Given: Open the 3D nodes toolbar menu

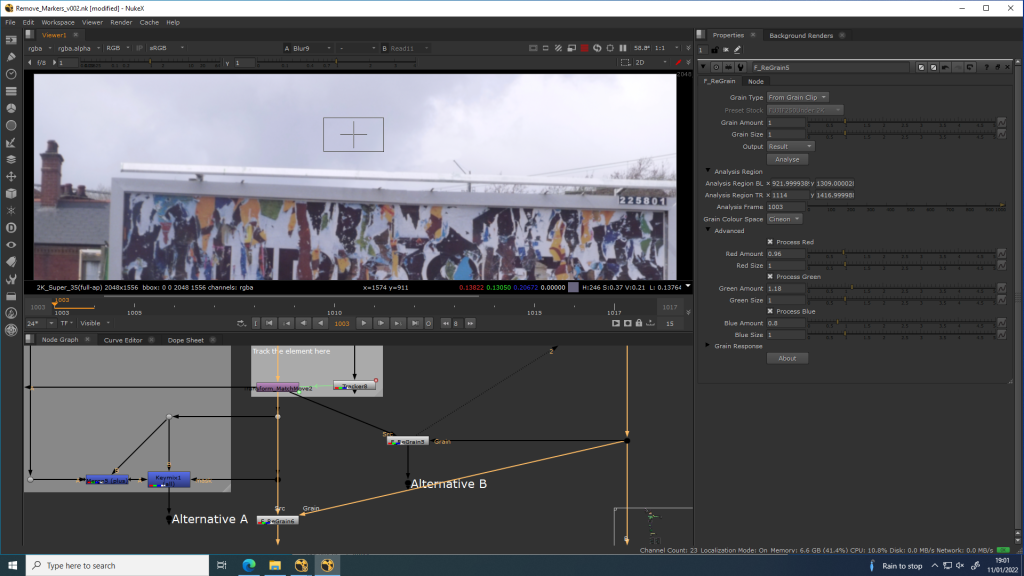Looking at the screenshot, I should [x=10, y=193].
